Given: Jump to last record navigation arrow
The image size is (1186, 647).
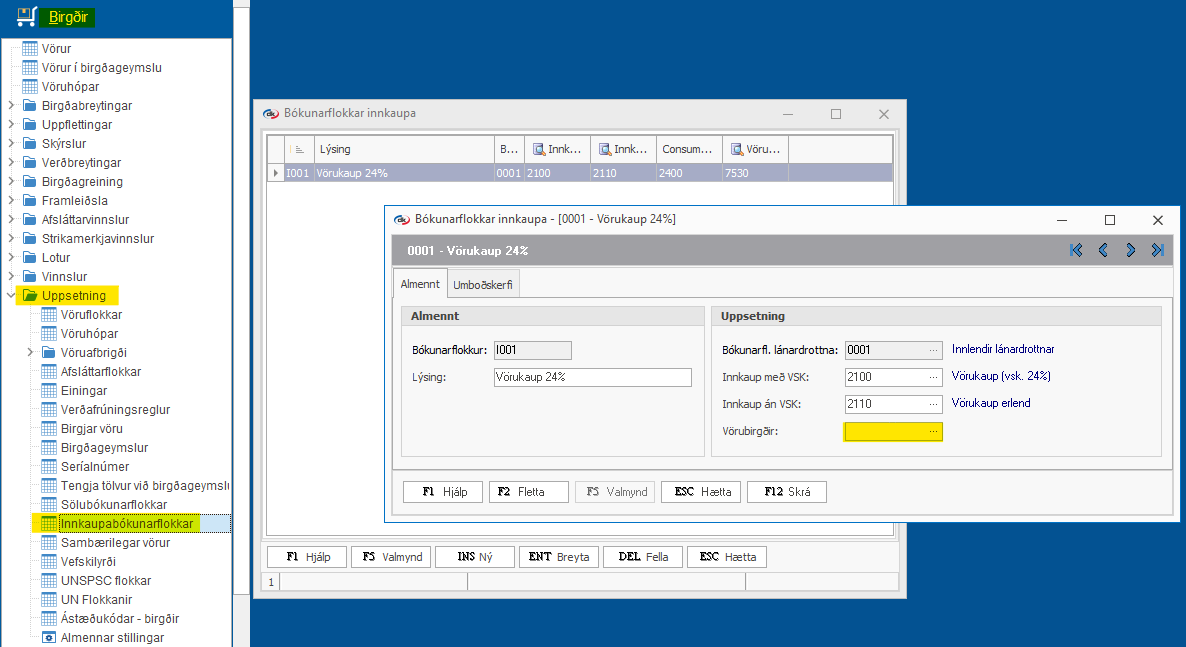Looking at the screenshot, I should (x=1157, y=250).
